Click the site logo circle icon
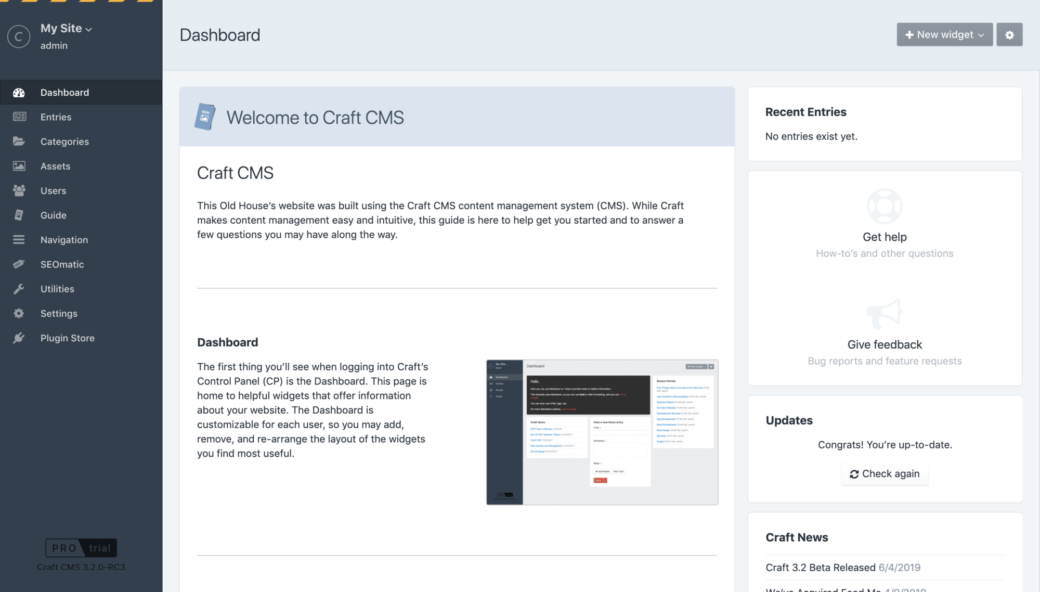 [19, 36]
